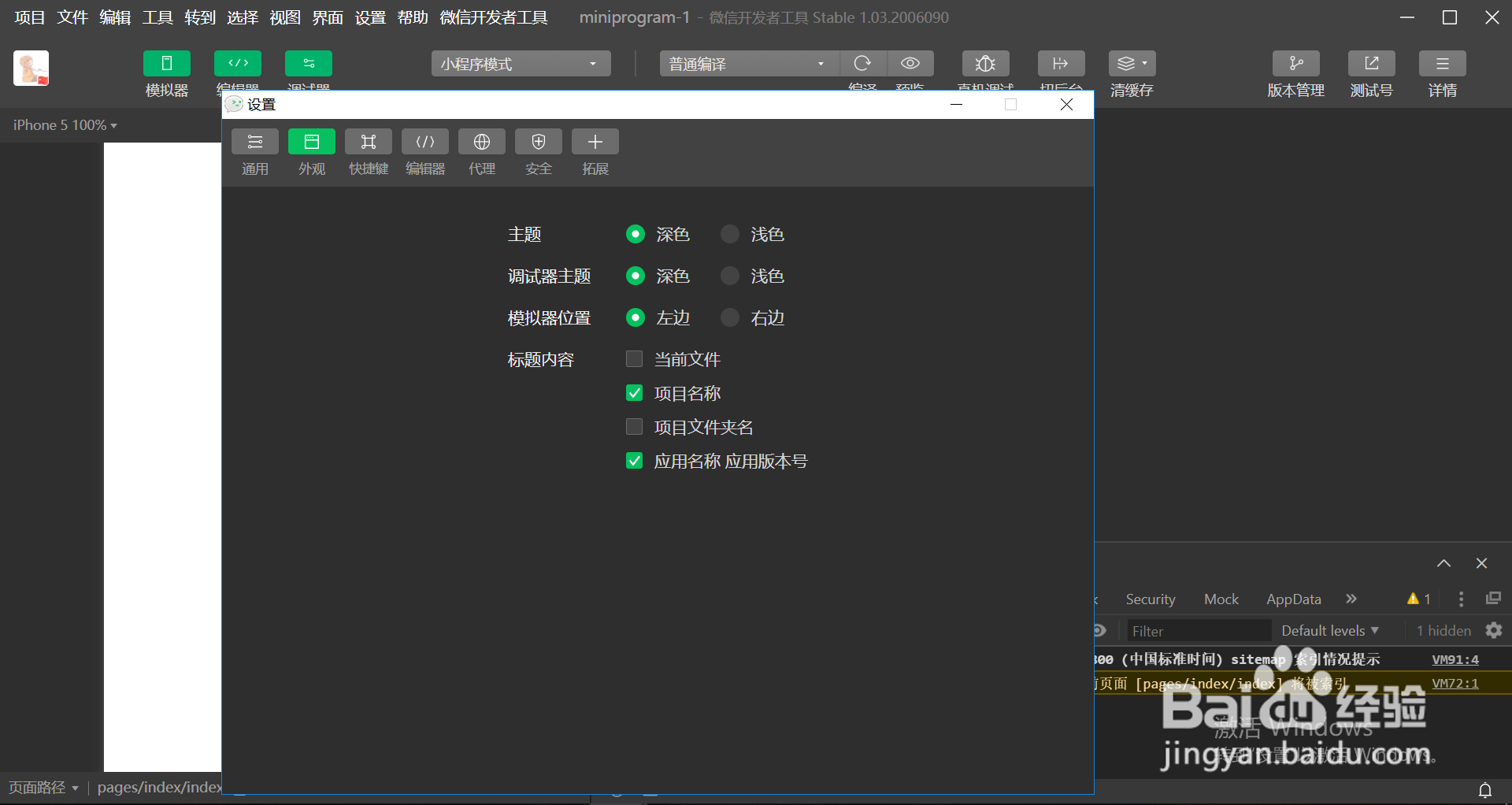The image size is (1512, 805).
Task: Open the 普通编译 compile mode dropdown
Action: (749, 64)
